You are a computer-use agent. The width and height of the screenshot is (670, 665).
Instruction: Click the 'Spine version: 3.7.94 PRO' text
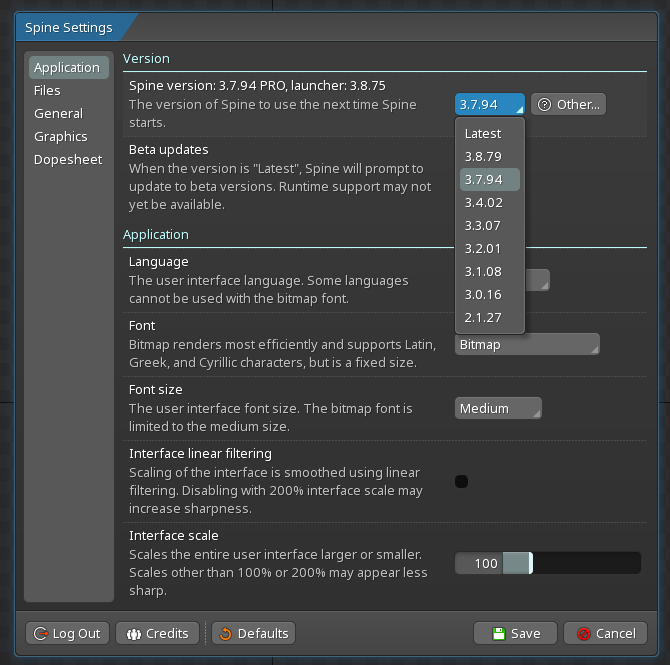208,86
